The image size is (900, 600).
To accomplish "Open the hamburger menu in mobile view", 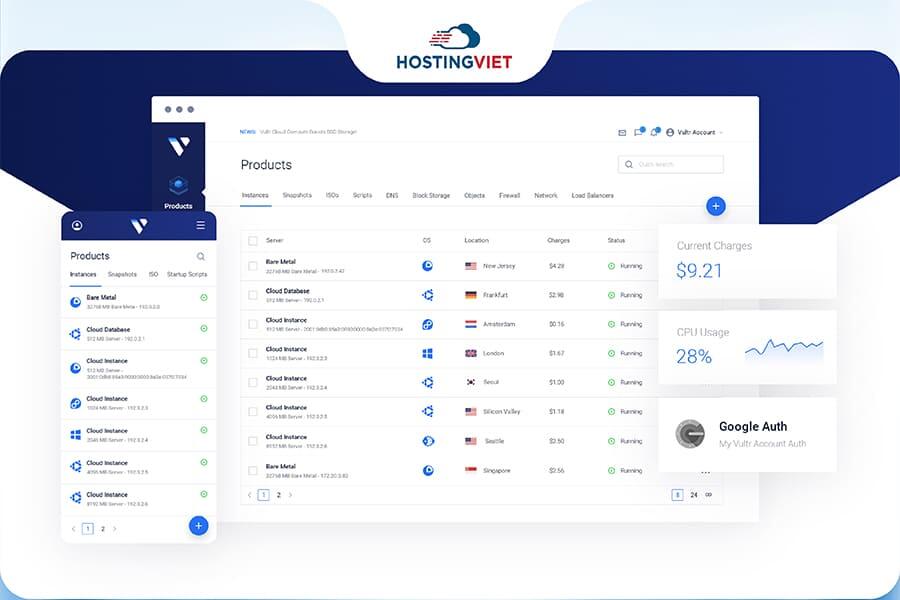I will (x=200, y=225).
